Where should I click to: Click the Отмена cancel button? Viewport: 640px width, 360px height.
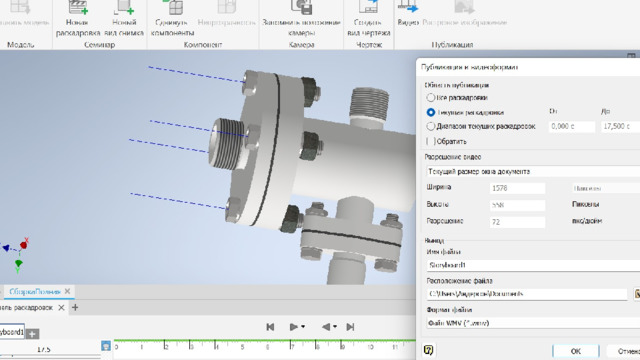624,351
